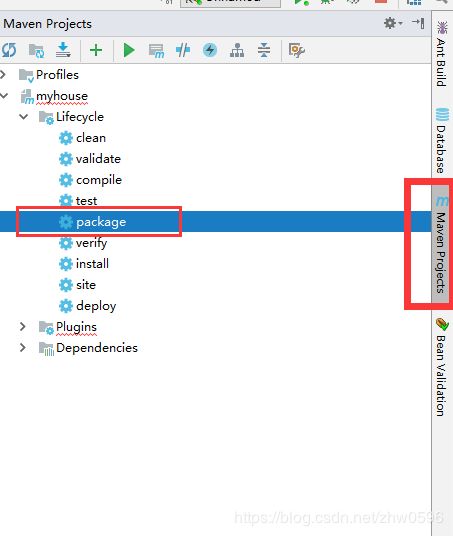Toggle offline mode icon
453x536 pixels.
click(183, 50)
